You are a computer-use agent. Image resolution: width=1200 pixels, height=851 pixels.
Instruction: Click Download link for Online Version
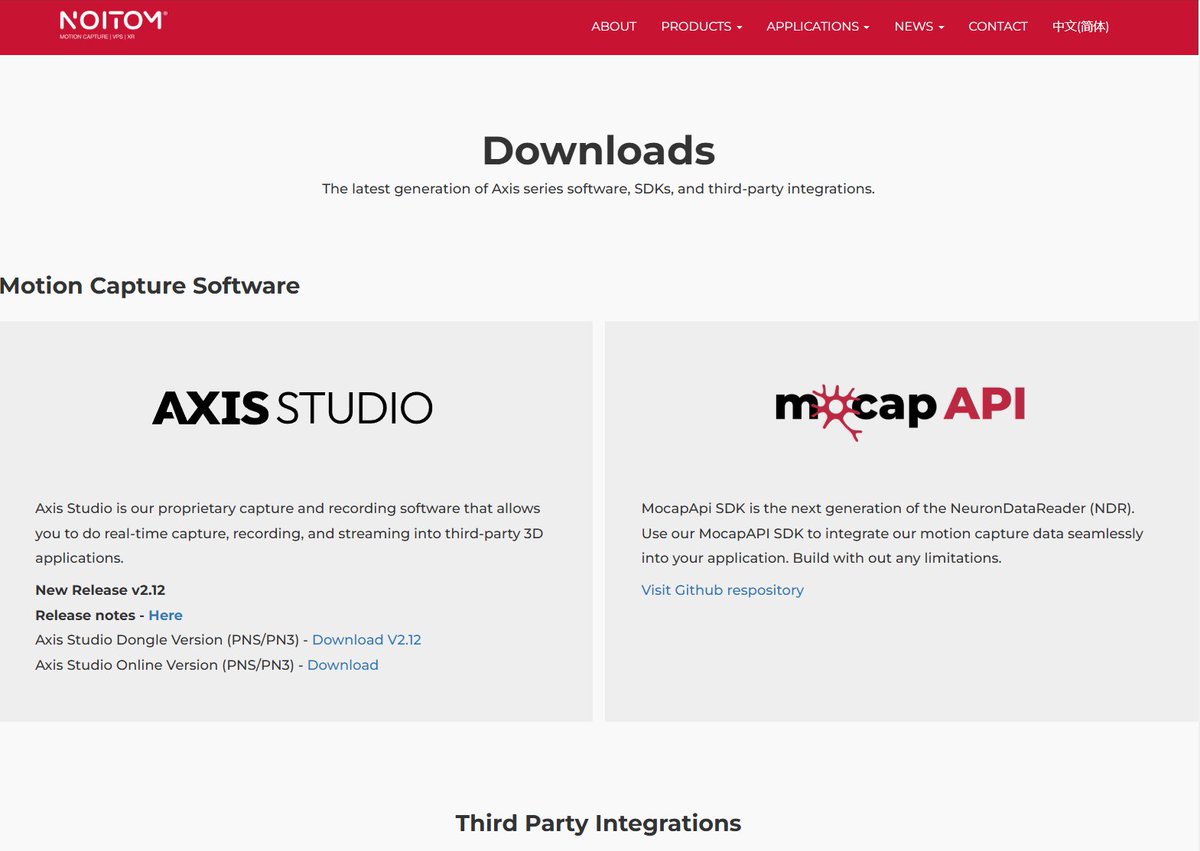click(343, 665)
